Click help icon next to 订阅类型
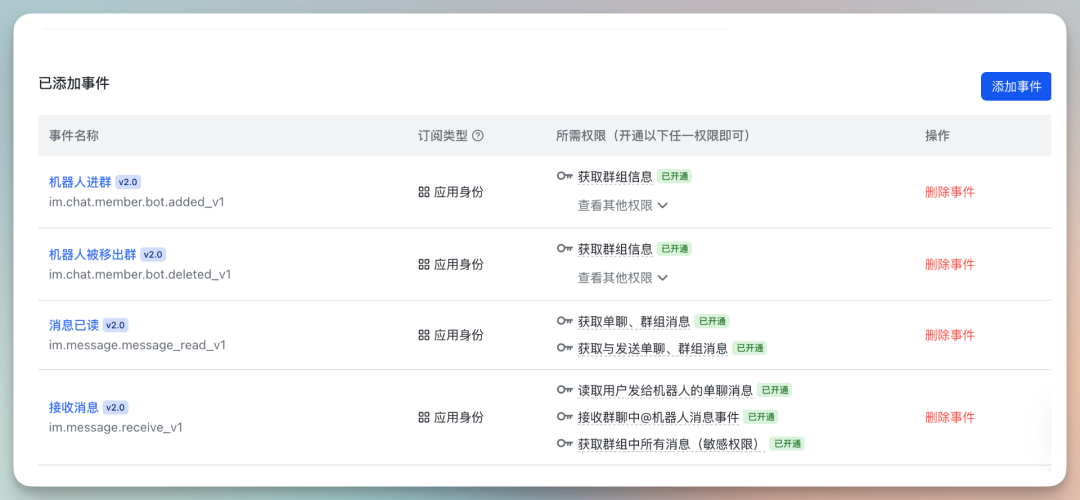This screenshot has width=1080, height=500. 478,136
